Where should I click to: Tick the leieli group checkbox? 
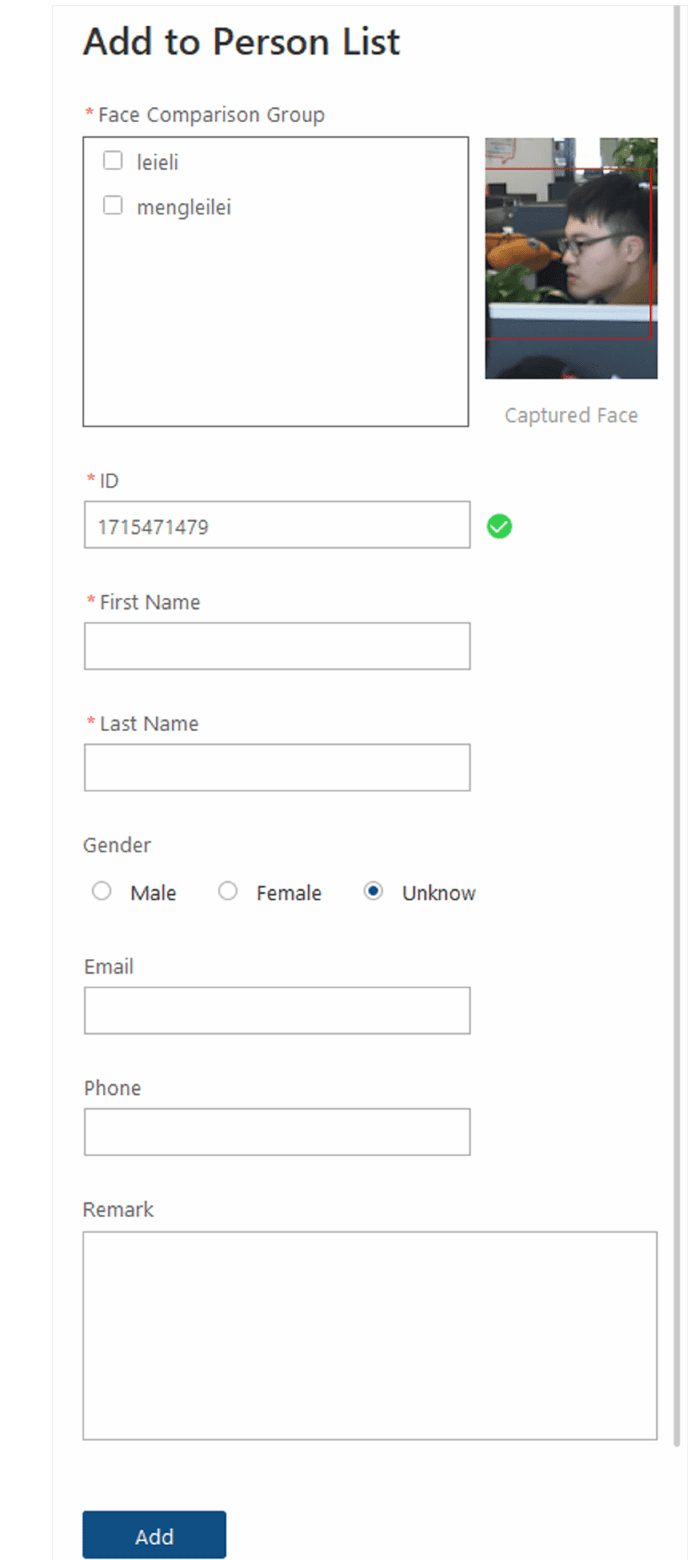click(113, 160)
